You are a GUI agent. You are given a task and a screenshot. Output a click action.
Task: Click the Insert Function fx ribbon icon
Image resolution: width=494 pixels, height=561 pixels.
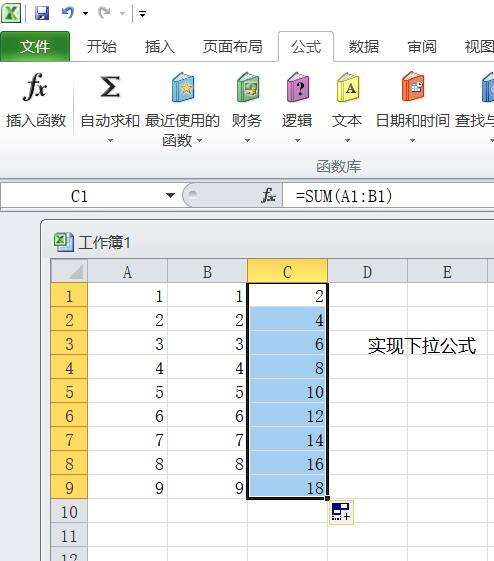[35, 87]
